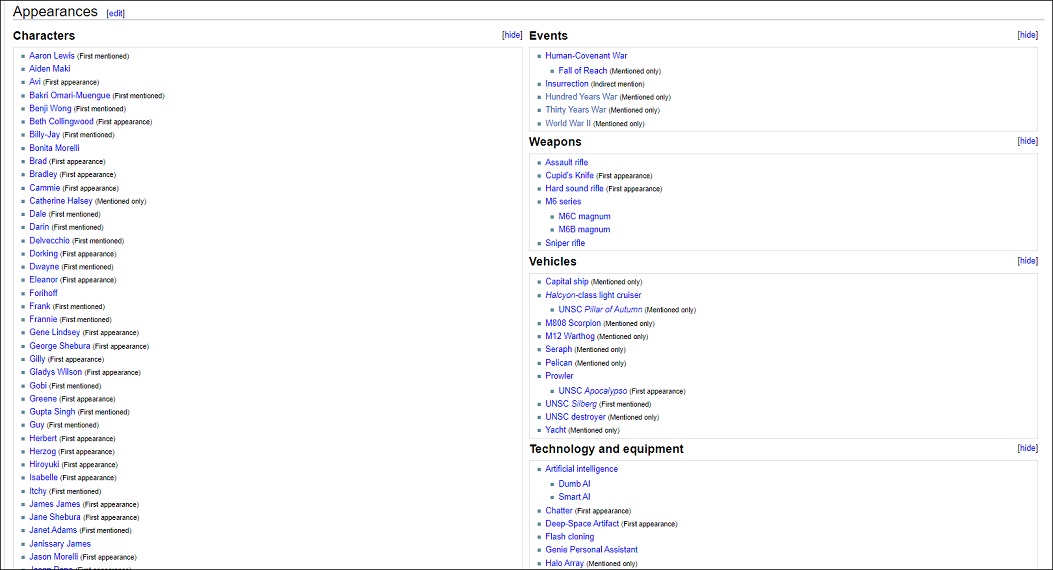Select the M6C magnum link

(584, 217)
